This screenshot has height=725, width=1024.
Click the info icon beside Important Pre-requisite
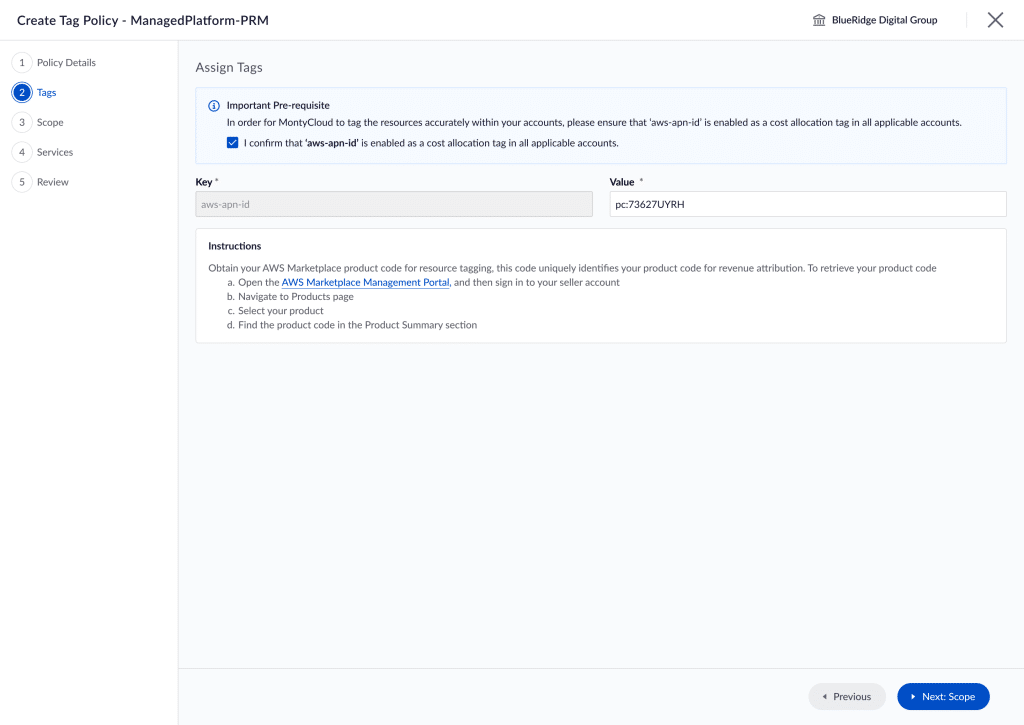(x=214, y=106)
